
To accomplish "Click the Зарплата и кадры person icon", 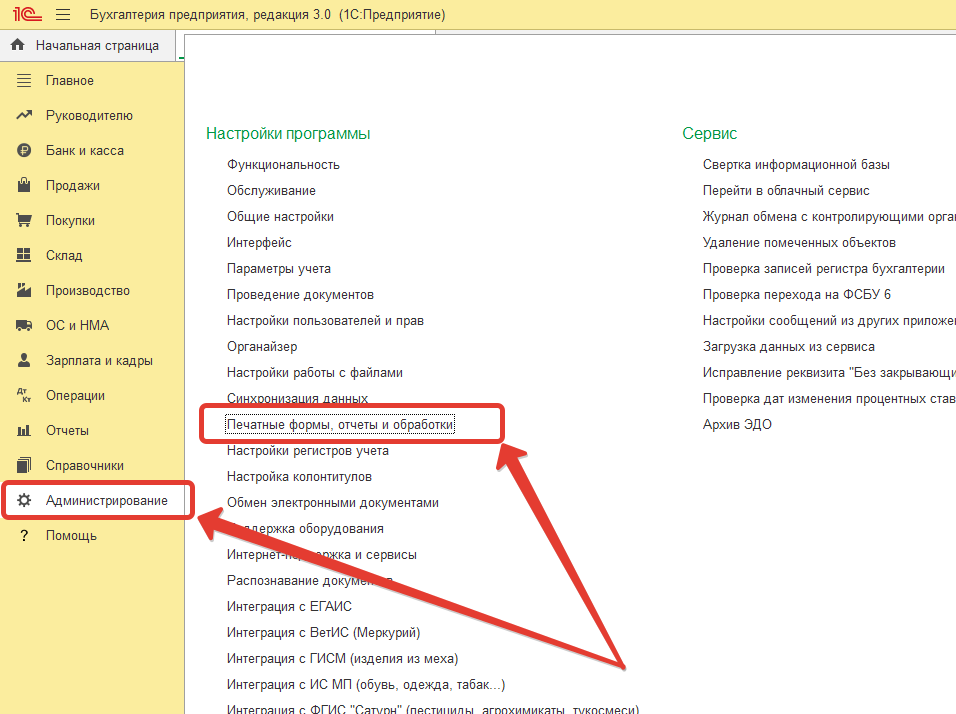I will 24,360.
